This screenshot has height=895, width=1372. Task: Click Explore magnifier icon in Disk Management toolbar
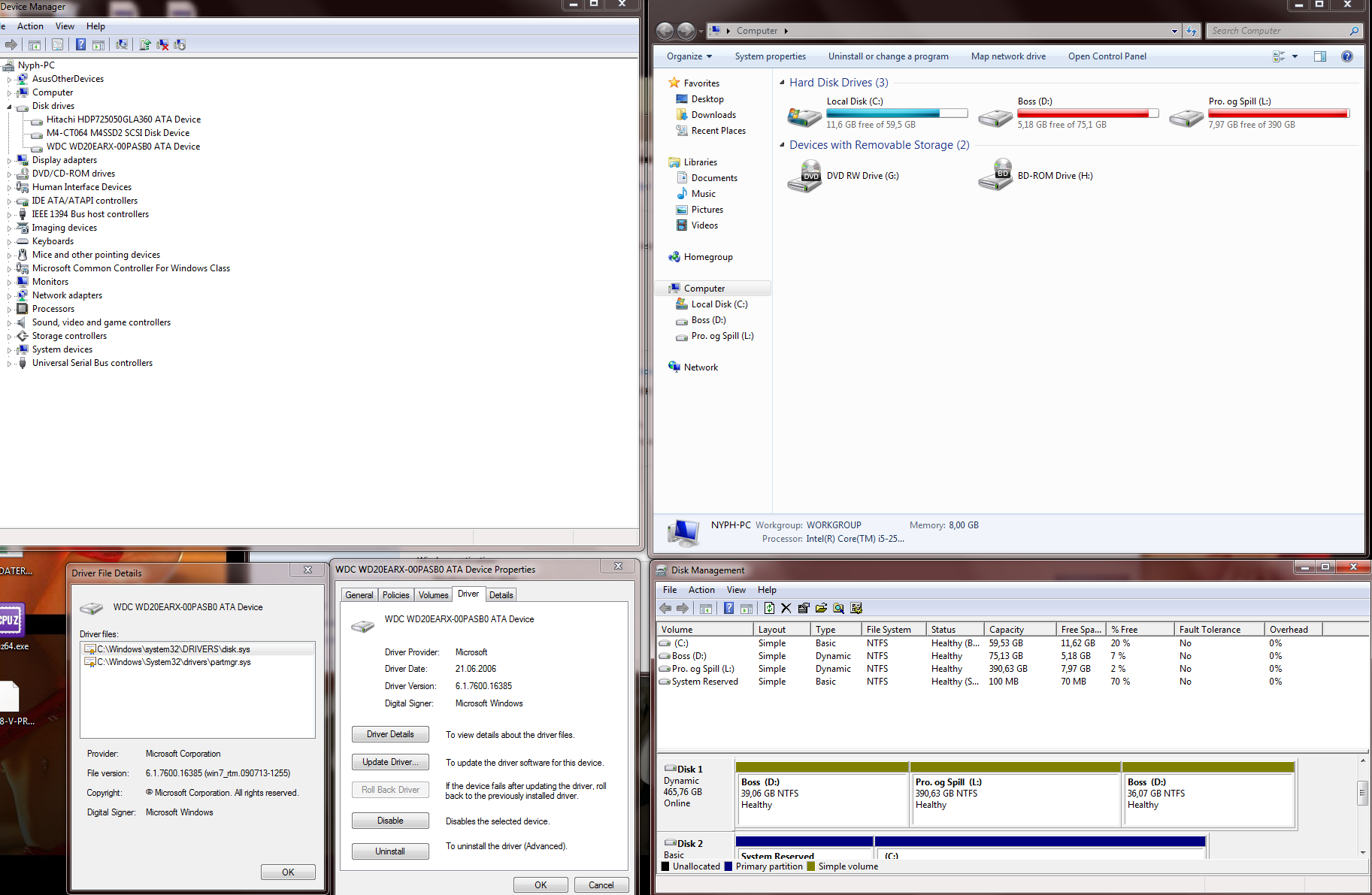[838, 609]
